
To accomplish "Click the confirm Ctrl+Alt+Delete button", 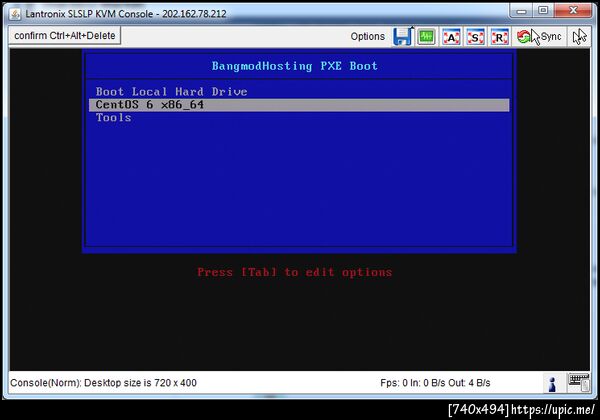I will [x=65, y=36].
